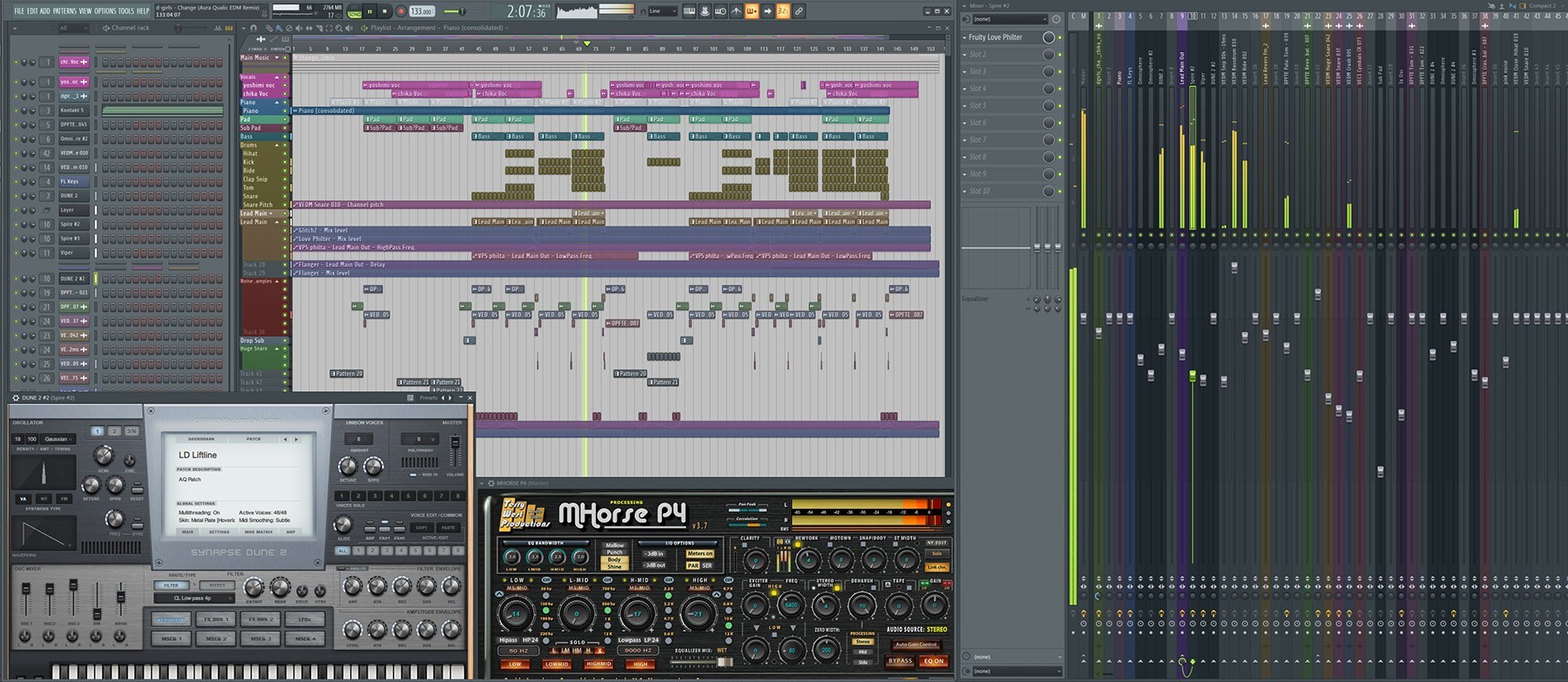Viewport: 1568px width, 682px height.
Task: Select the Piano (consolidated) clip in playlist
Action: point(591,111)
